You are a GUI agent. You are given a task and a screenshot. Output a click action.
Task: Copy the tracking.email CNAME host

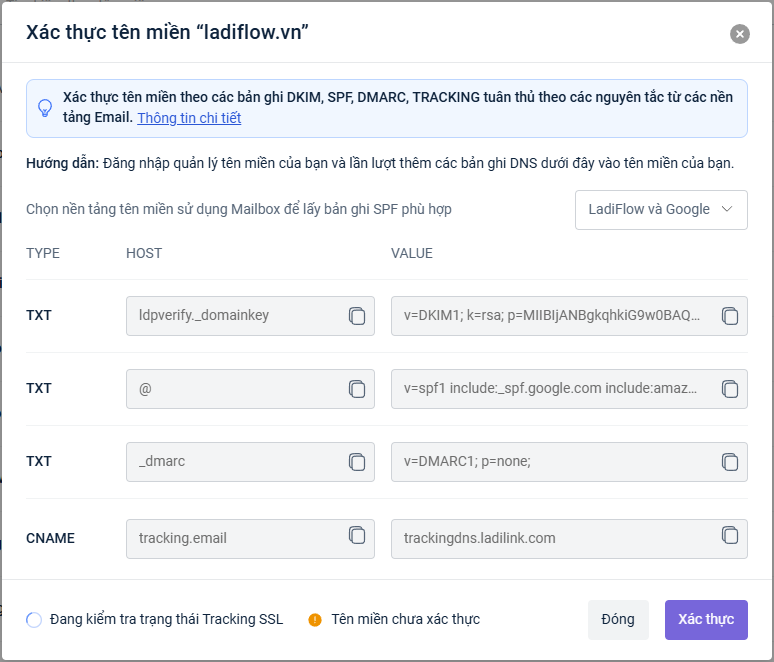coord(357,536)
